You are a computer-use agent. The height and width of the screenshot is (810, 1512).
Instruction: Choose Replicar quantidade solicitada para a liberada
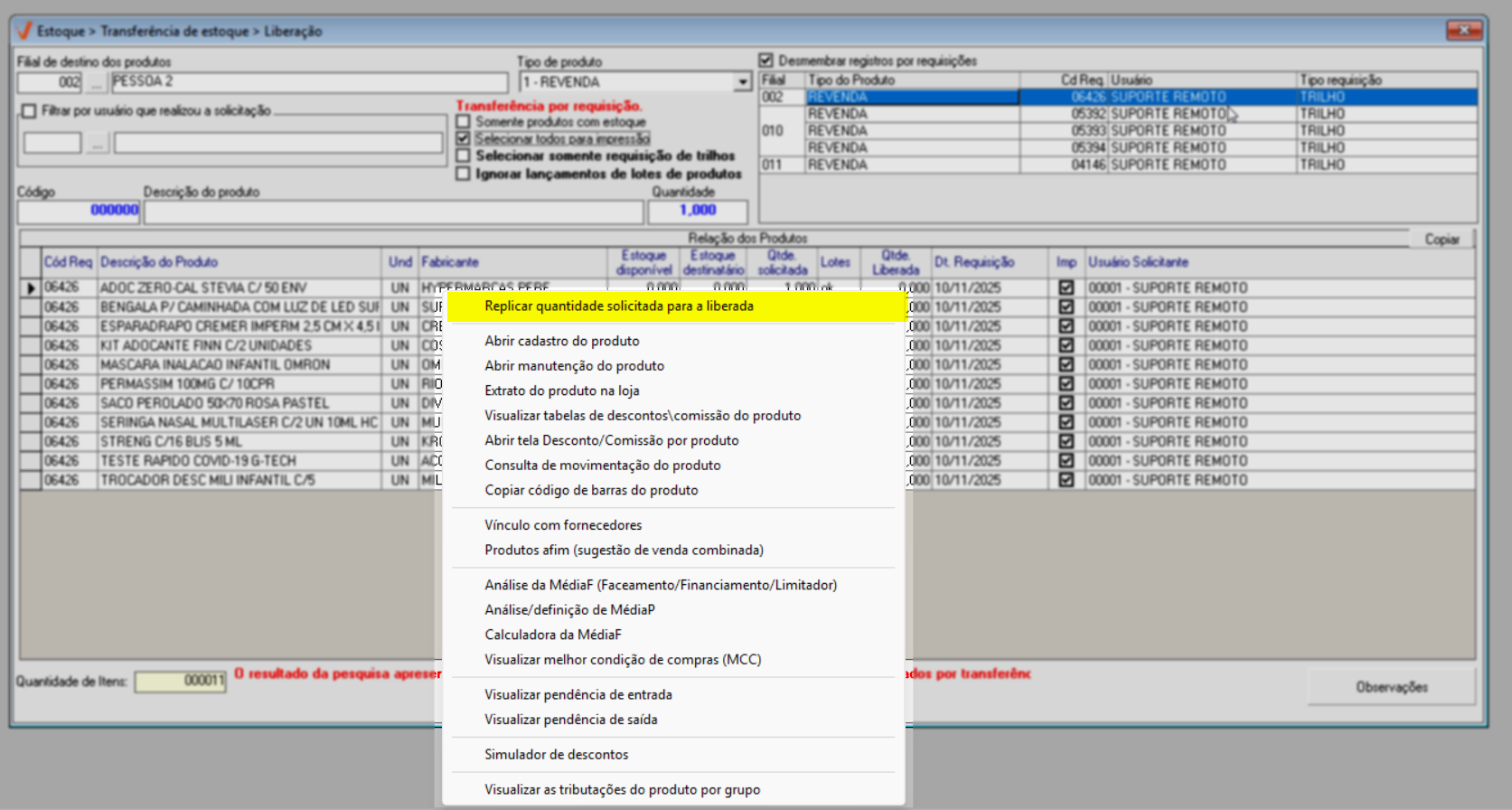pyautogui.click(x=618, y=306)
